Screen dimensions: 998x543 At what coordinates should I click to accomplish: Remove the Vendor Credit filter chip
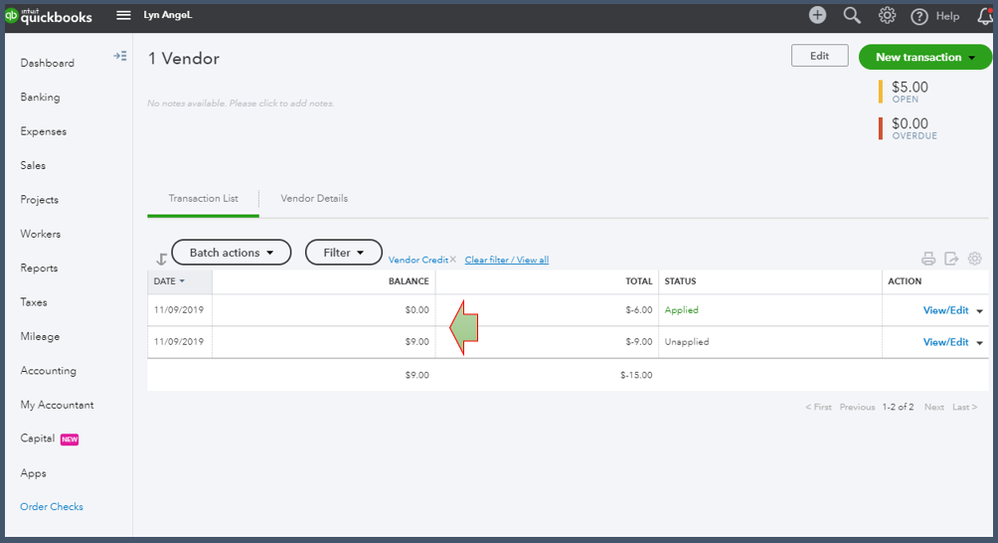(453, 259)
